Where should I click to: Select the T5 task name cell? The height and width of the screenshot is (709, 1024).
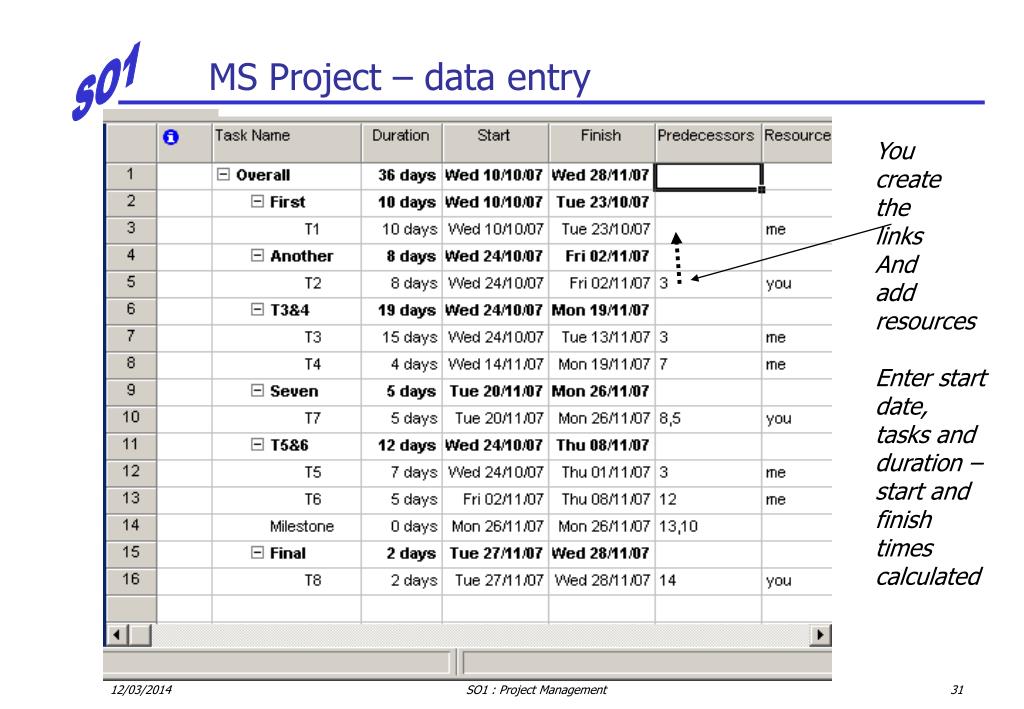(287, 472)
